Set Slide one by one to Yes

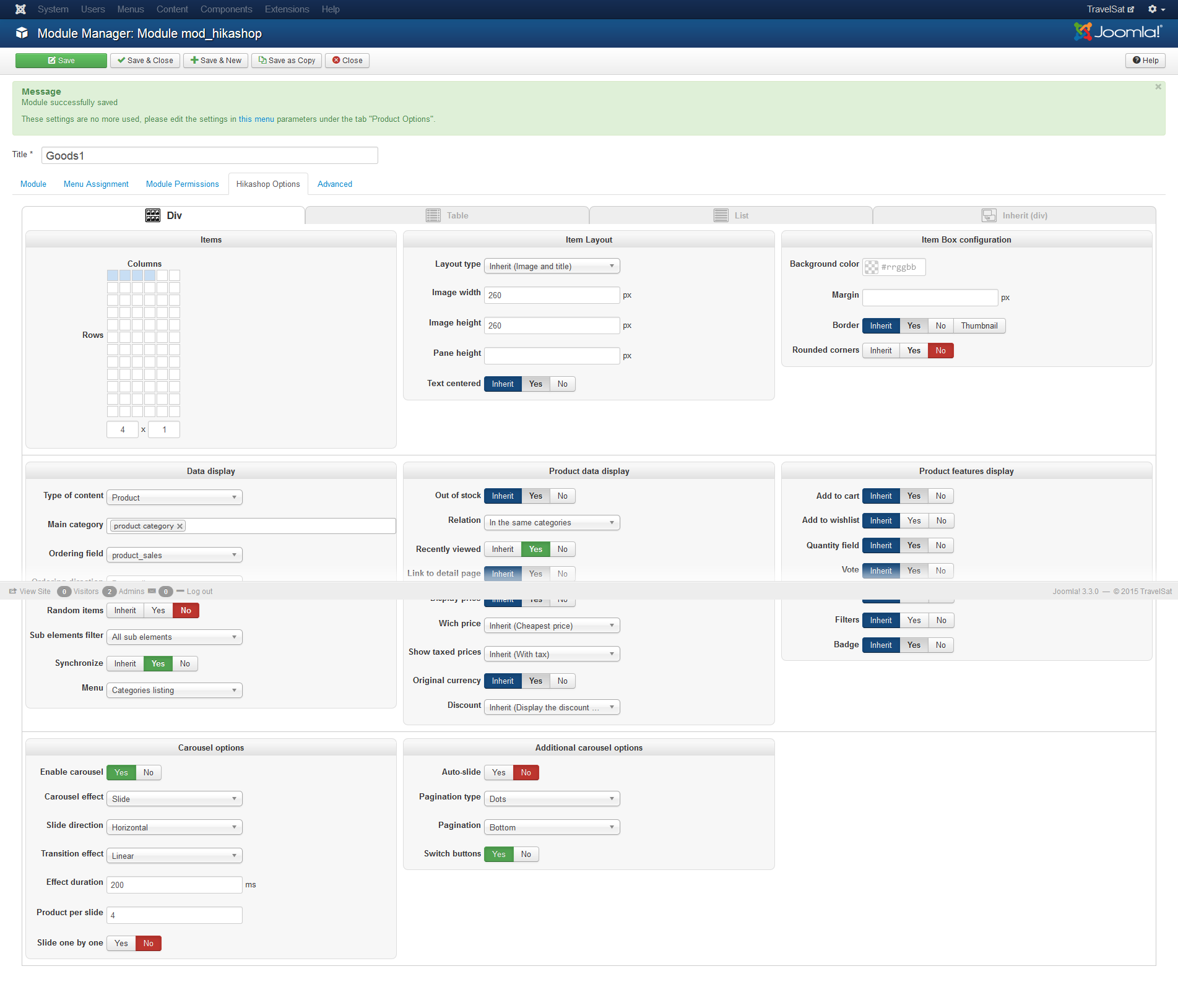pyautogui.click(x=121, y=944)
